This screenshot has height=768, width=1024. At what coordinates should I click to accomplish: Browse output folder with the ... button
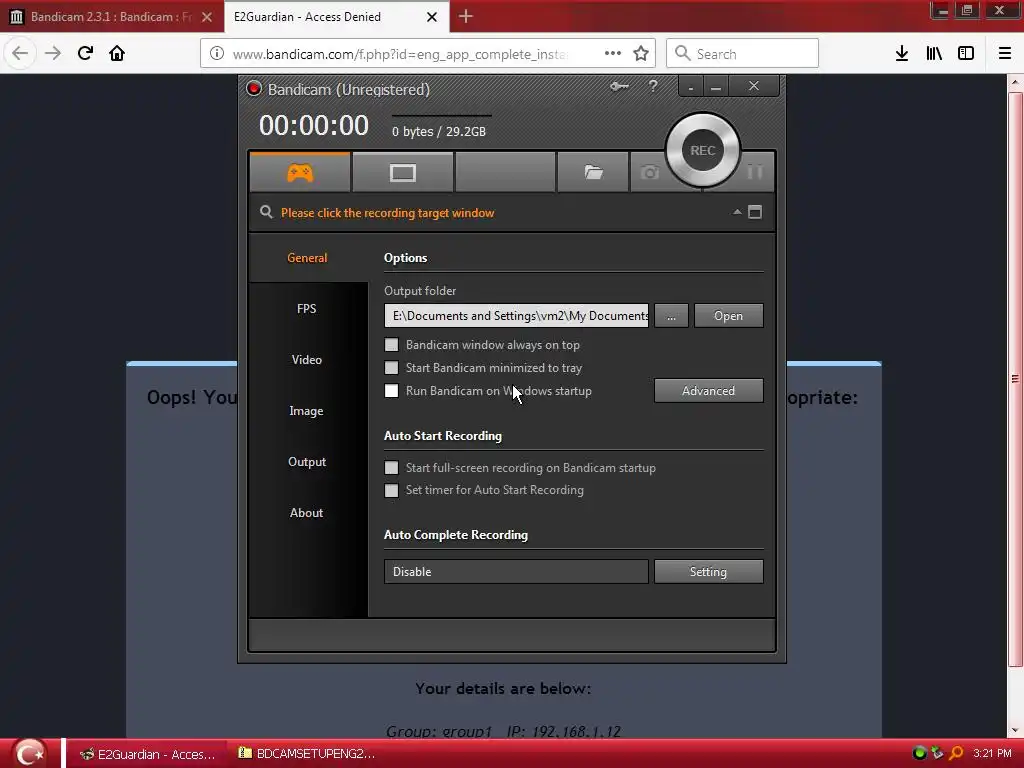coord(671,315)
